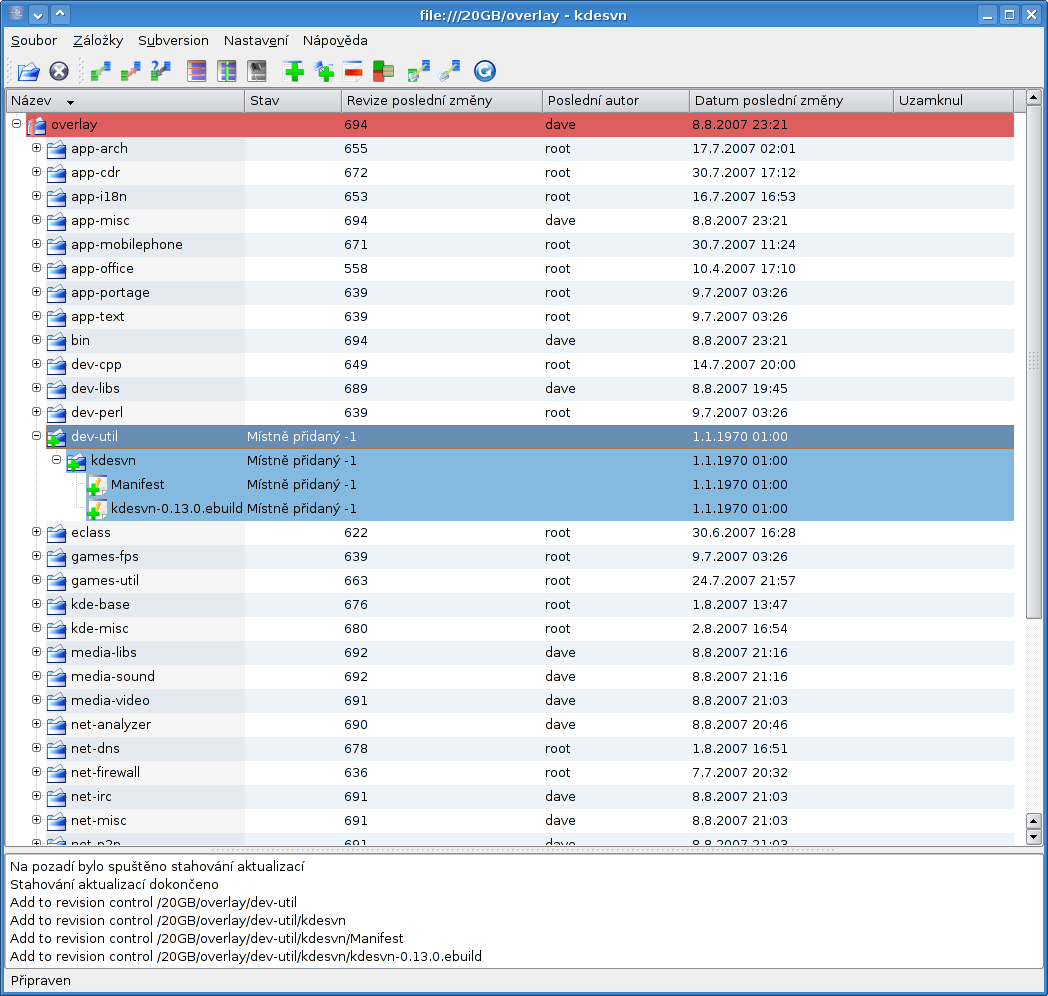This screenshot has height=996, width=1048.
Task: Click the file list scrollbar up arrow
Action: (1033, 98)
